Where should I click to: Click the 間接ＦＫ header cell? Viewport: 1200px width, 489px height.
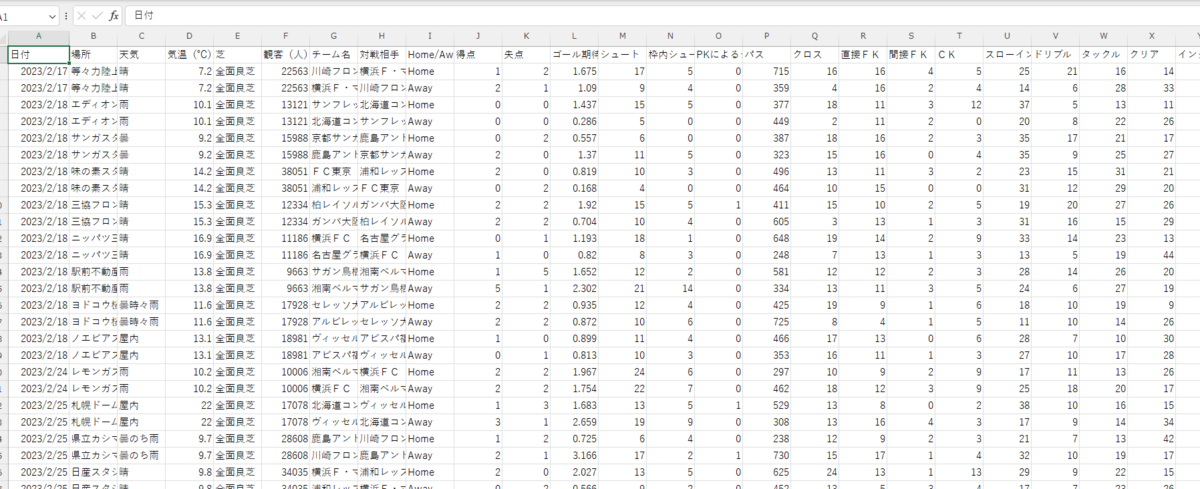tap(911, 53)
